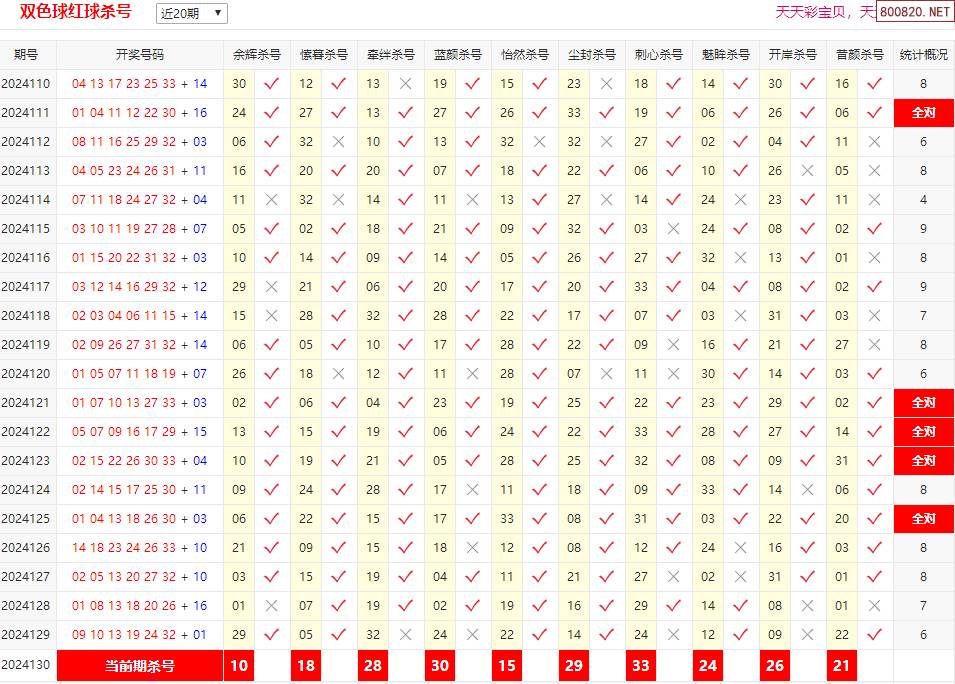Click the 牵绊杀号 column header
The image size is (955, 684).
391,55
